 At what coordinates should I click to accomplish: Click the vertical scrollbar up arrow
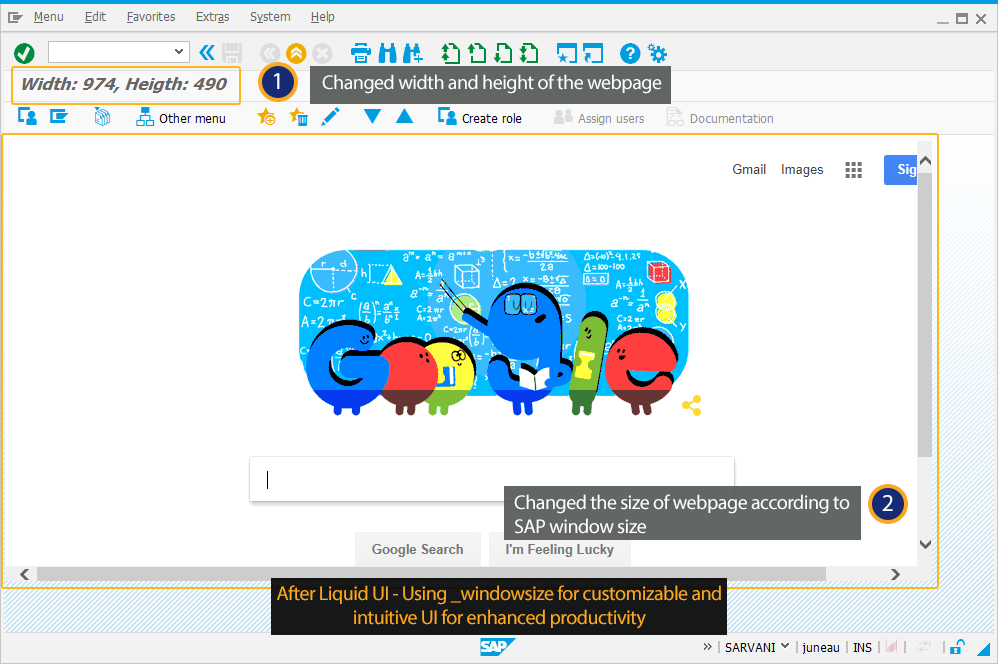925,161
